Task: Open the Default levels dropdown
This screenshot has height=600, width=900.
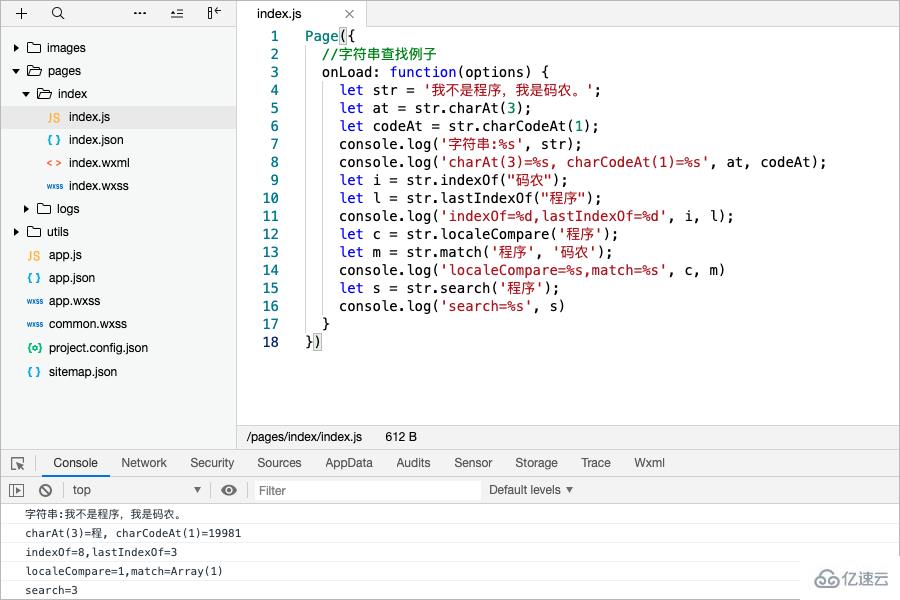Action: click(531, 490)
